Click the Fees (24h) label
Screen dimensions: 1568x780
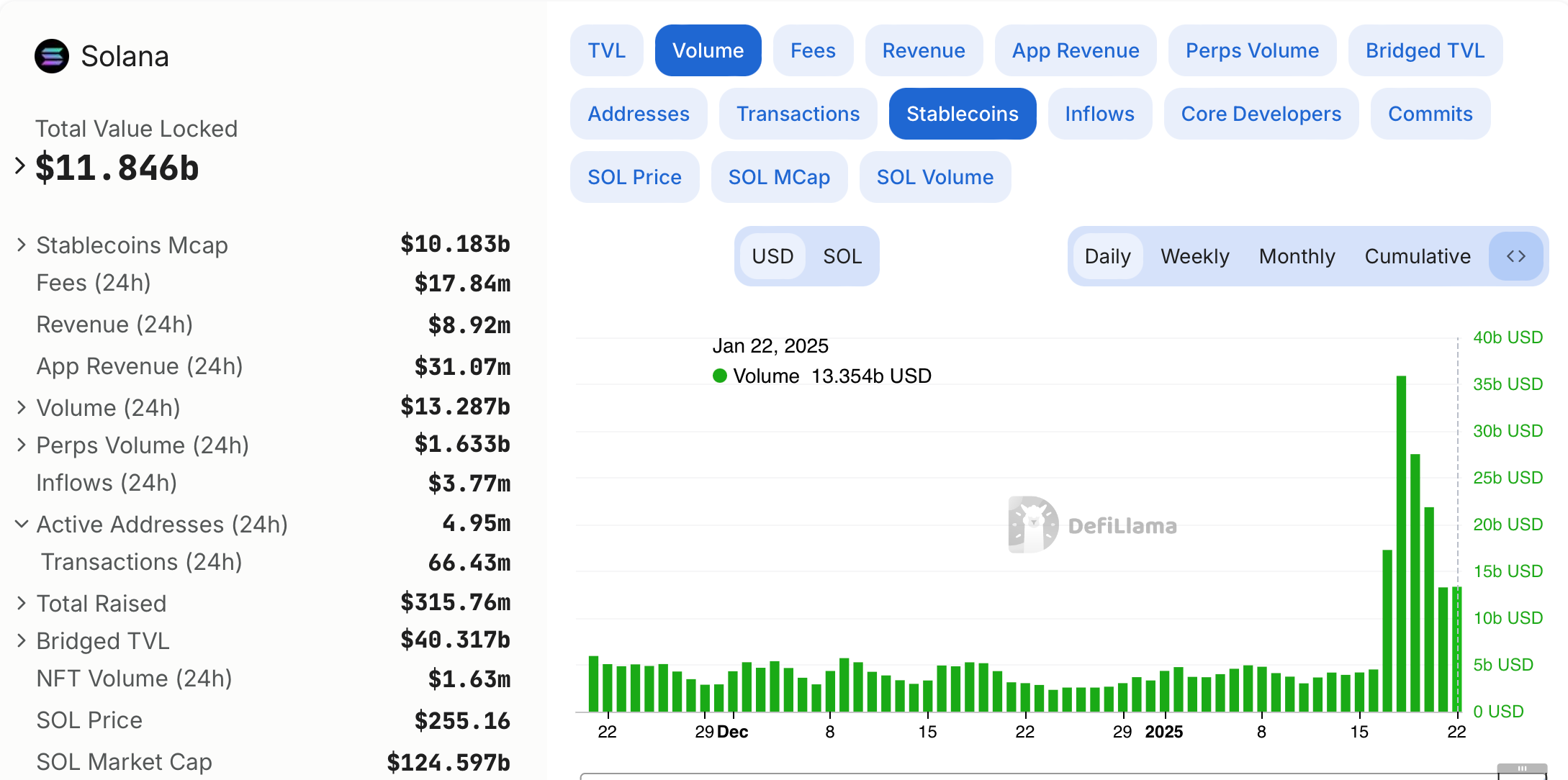point(94,283)
